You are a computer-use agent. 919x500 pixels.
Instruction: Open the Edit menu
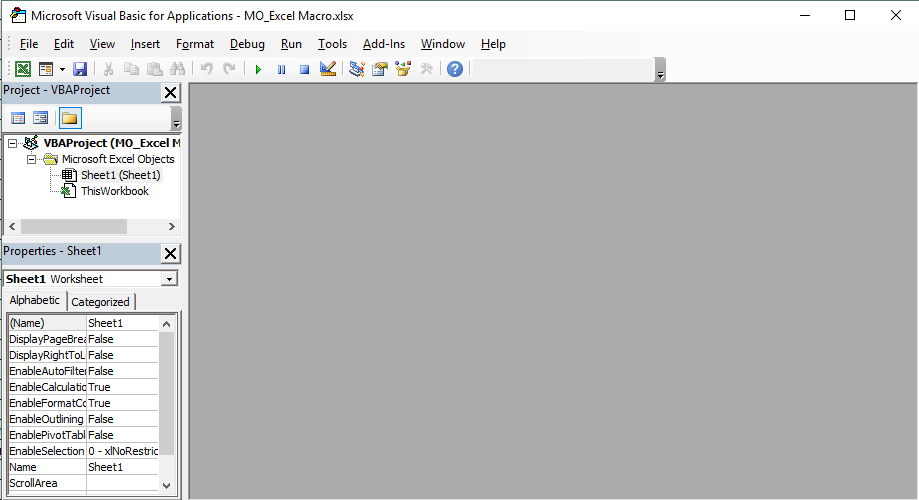click(x=64, y=44)
